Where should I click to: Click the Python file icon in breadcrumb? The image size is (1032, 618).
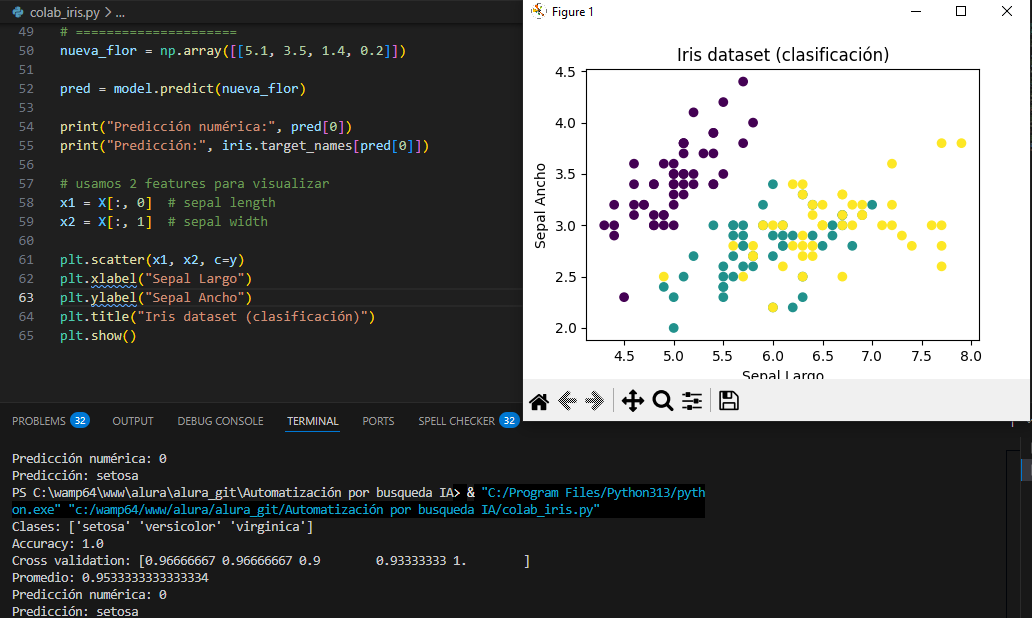(x=18, y=12)
